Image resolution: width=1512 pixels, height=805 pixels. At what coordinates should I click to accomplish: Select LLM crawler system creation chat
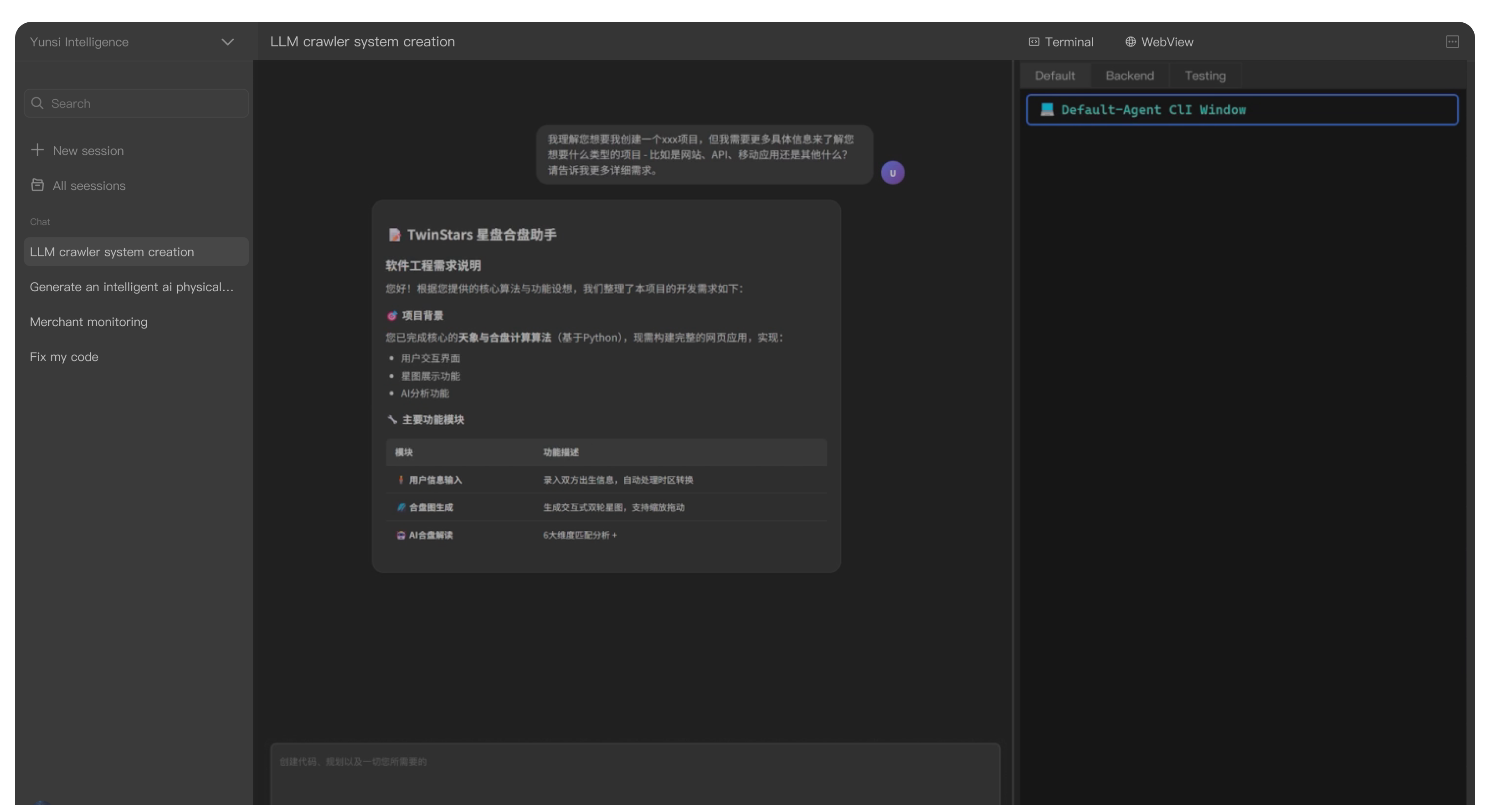[x=136, y=252]
